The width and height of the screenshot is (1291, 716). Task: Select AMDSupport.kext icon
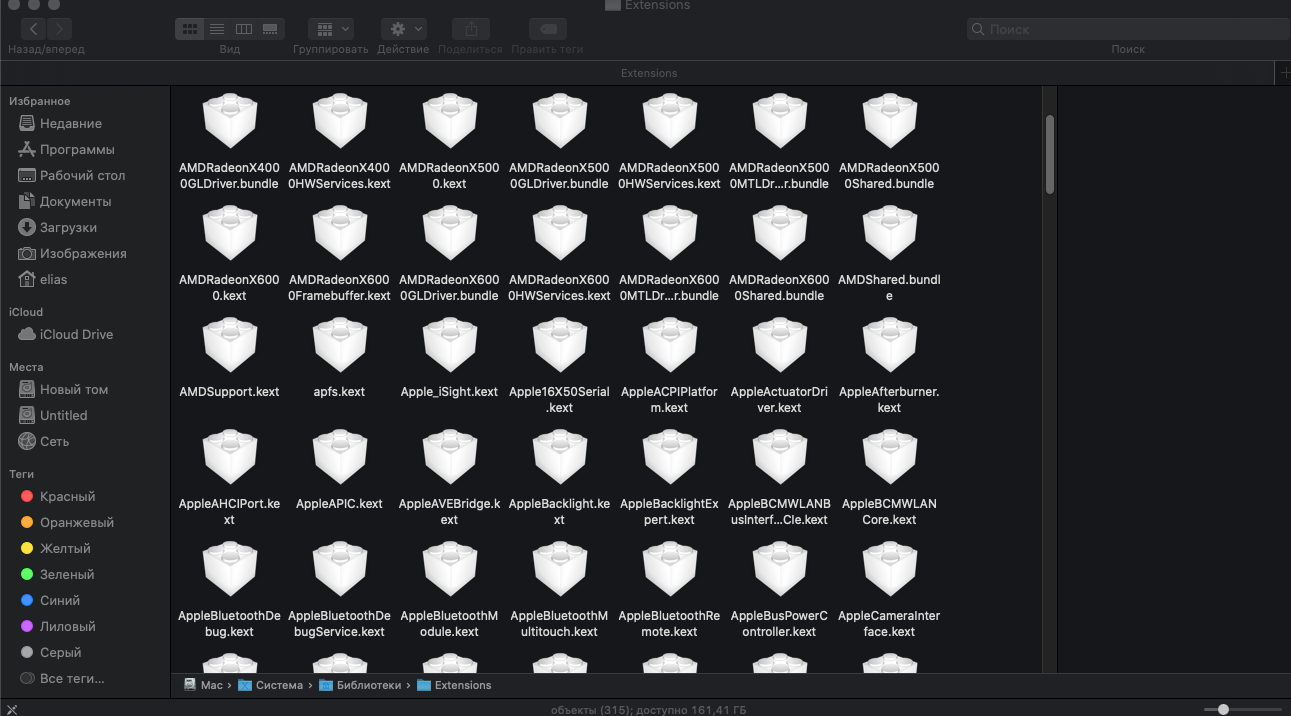pos(229,346)
